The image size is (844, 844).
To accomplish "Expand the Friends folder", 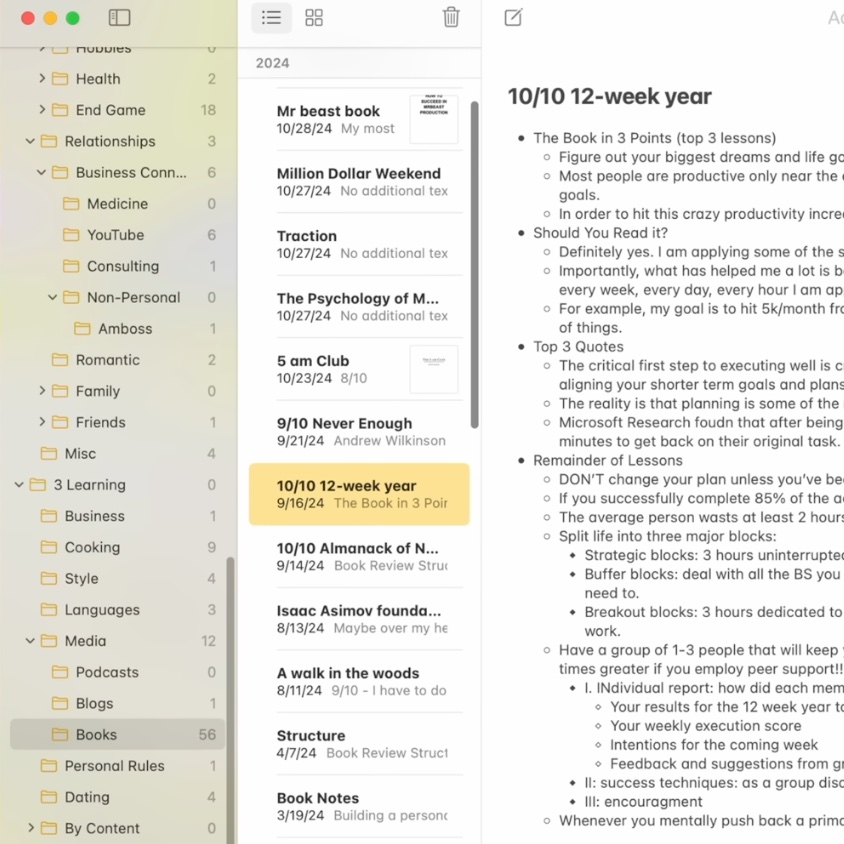I will click(42, 422).
